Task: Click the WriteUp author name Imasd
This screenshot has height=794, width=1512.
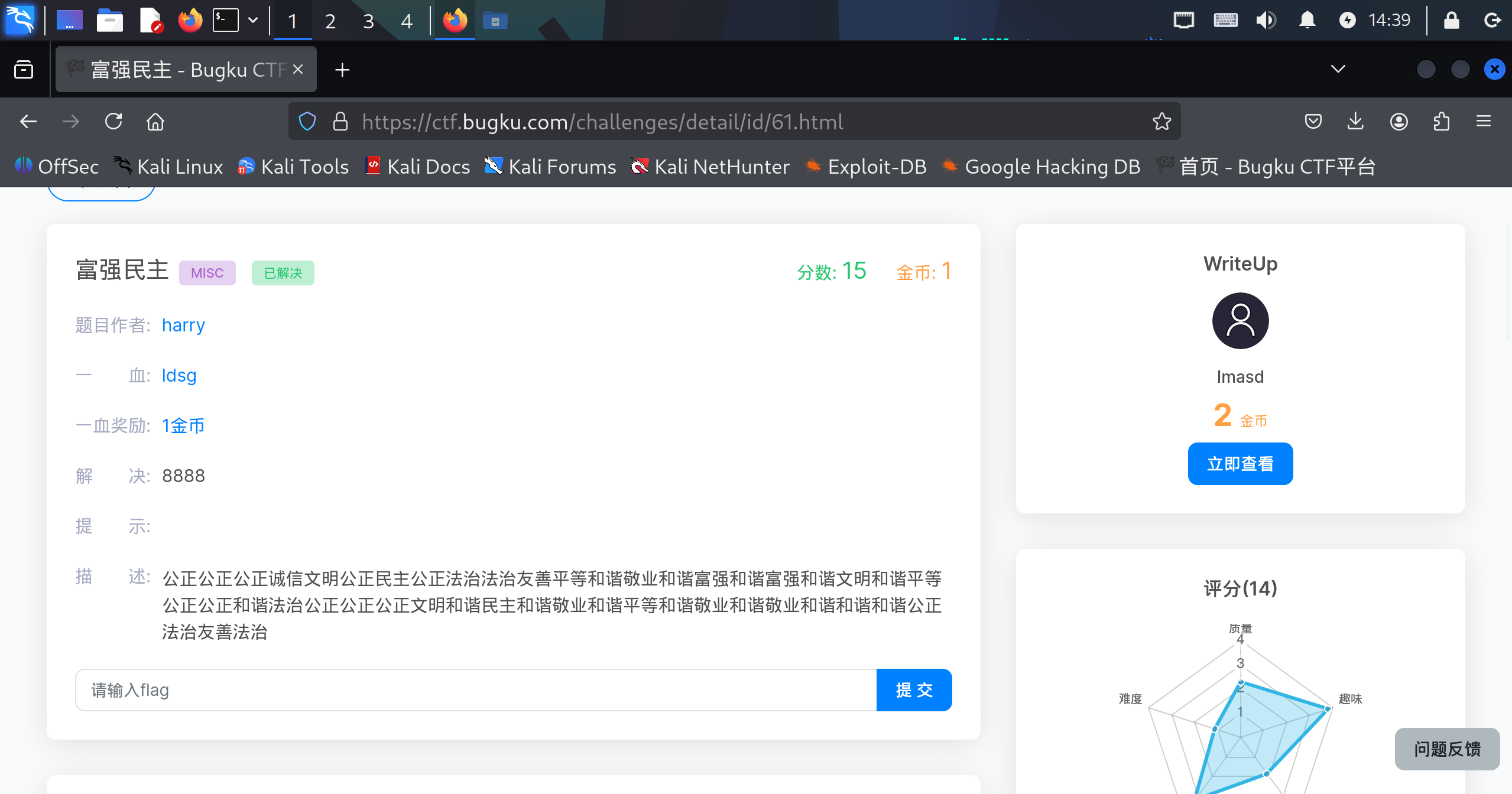Action: 1240,377
